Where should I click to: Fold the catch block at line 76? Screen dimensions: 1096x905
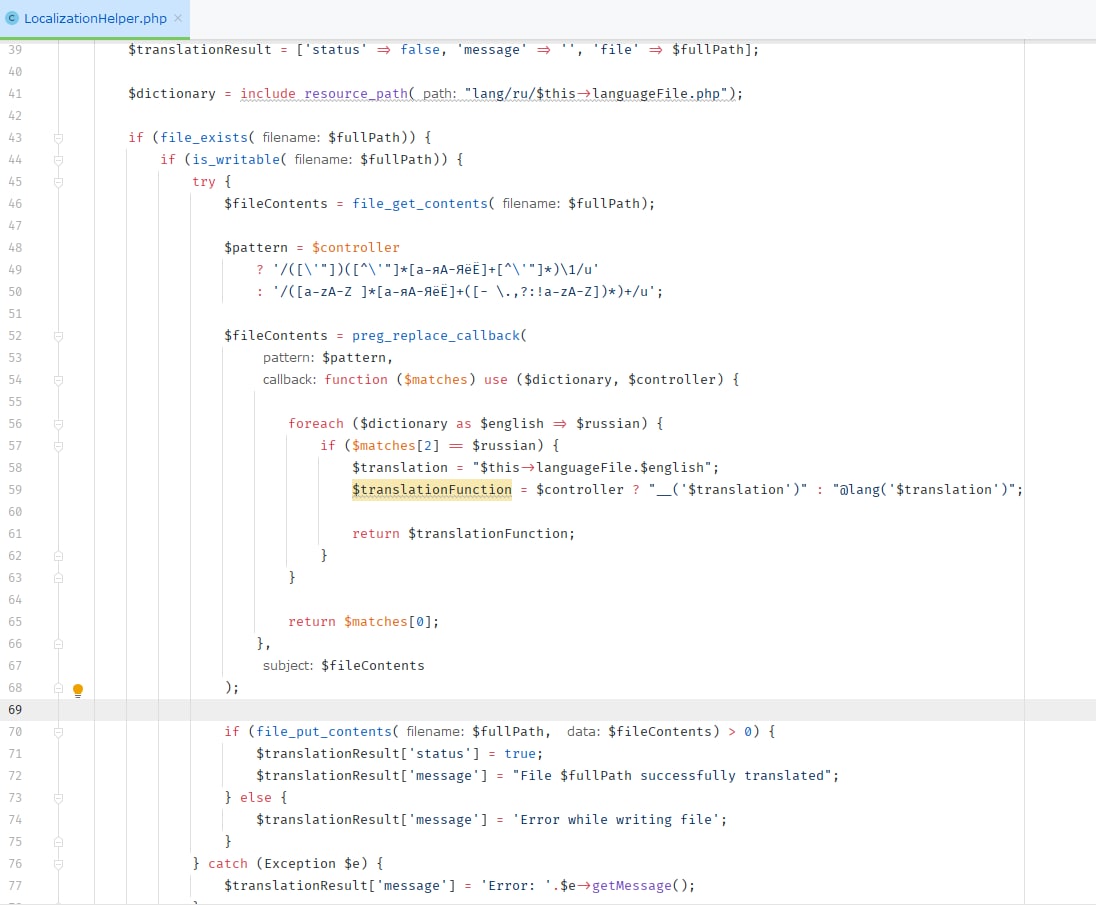coord(59,864)
